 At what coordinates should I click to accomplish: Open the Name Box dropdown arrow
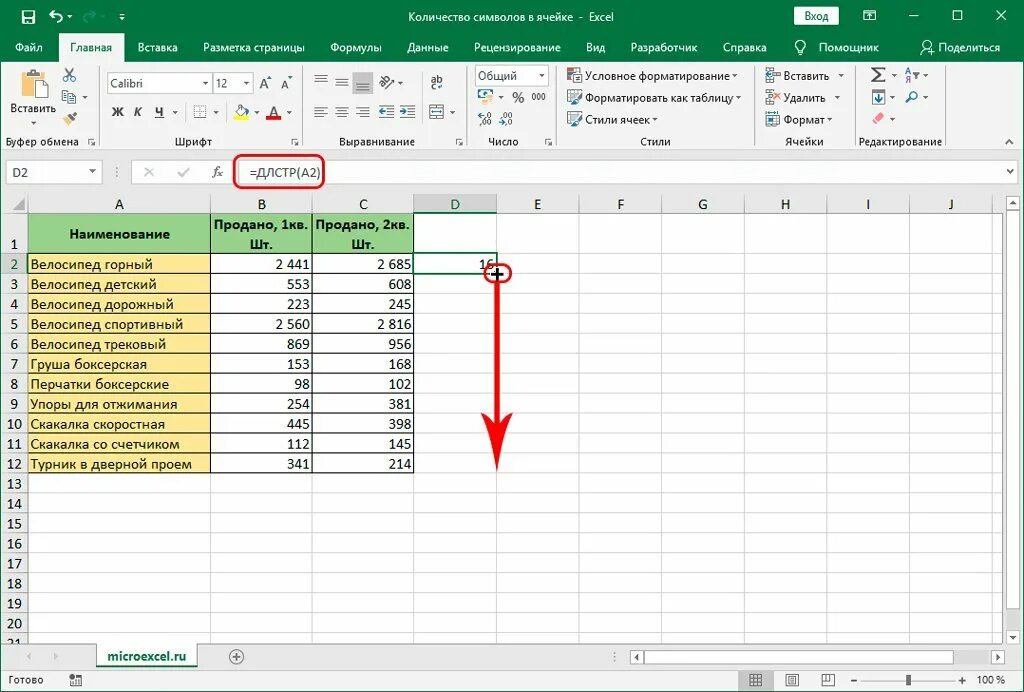pyautogui.click(x=93, y=172)
